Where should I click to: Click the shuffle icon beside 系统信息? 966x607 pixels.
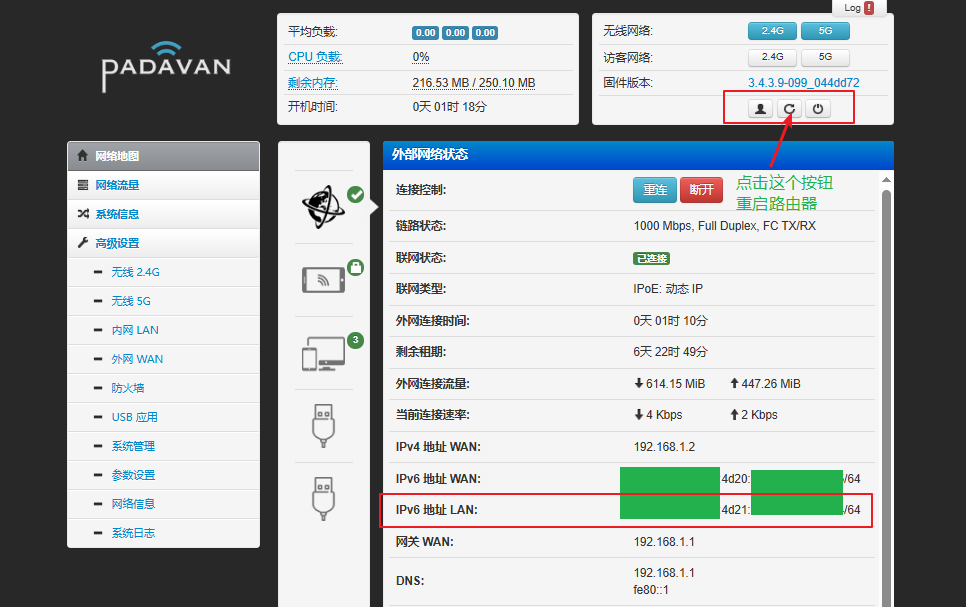pos(83,214)
